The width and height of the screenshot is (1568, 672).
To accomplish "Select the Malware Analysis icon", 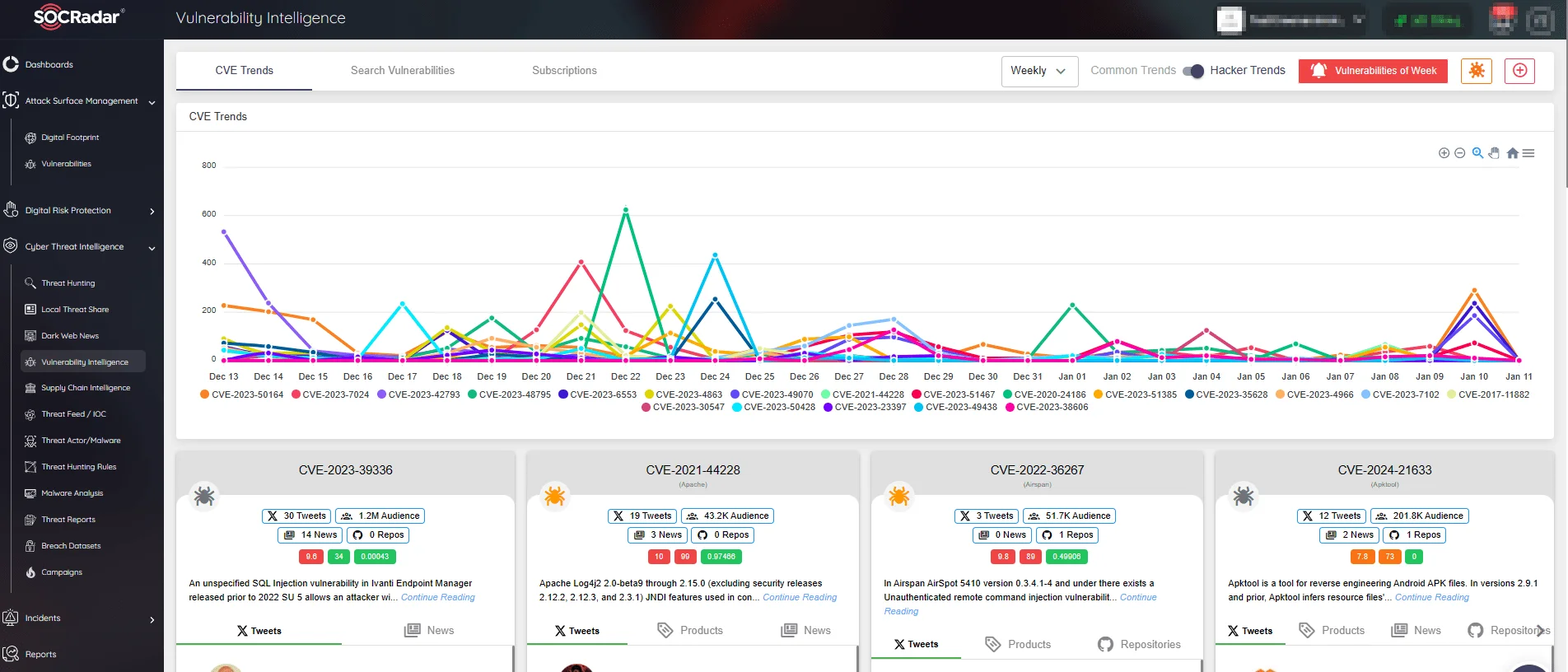I will pyautogui.click(x=30, y=493).
